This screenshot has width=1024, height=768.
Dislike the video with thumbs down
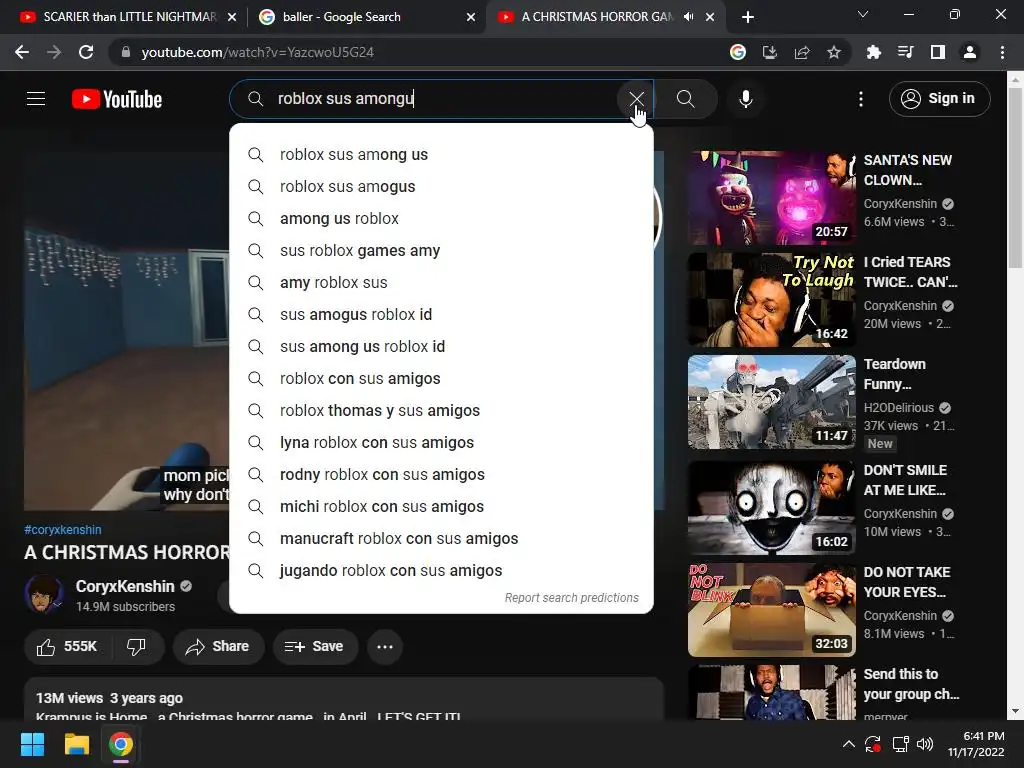(136, 647)
